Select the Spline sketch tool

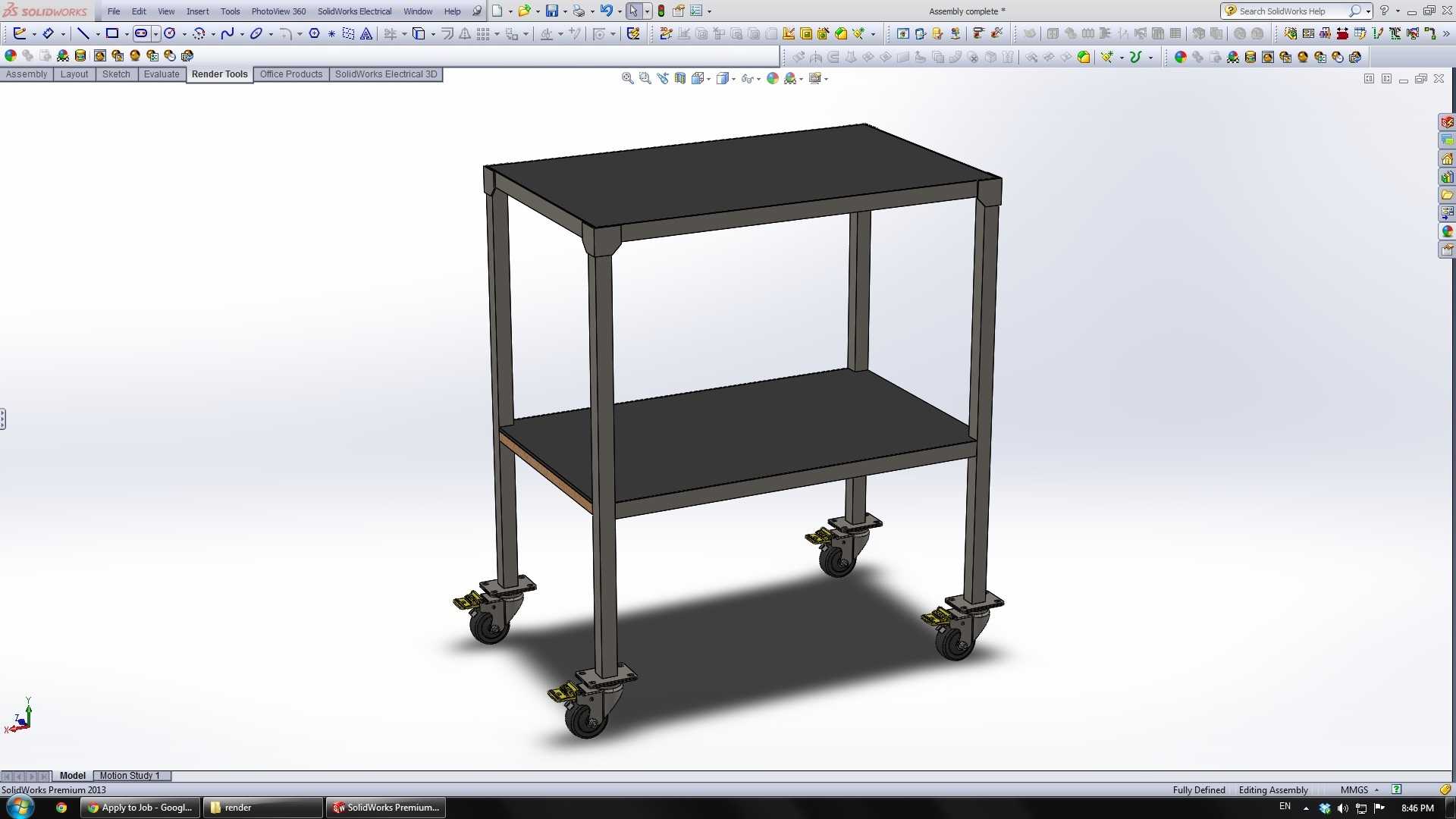pos(227,33)
